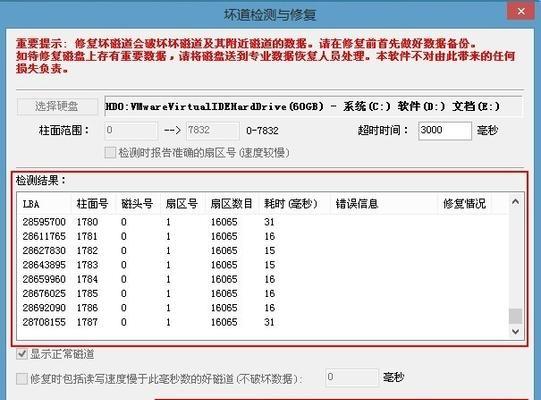Toggle 修复时包括读写速度慢 checkbox
This screenshot has width=541, height=400.
pyautogui.click(x=22, y=379)
